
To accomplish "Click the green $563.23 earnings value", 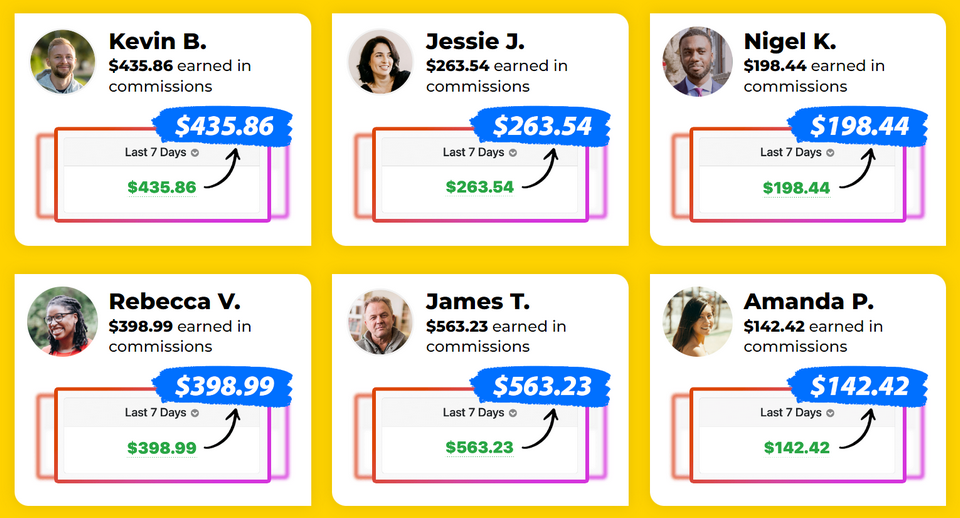I will pyautogui.click(x=480, y=447).
